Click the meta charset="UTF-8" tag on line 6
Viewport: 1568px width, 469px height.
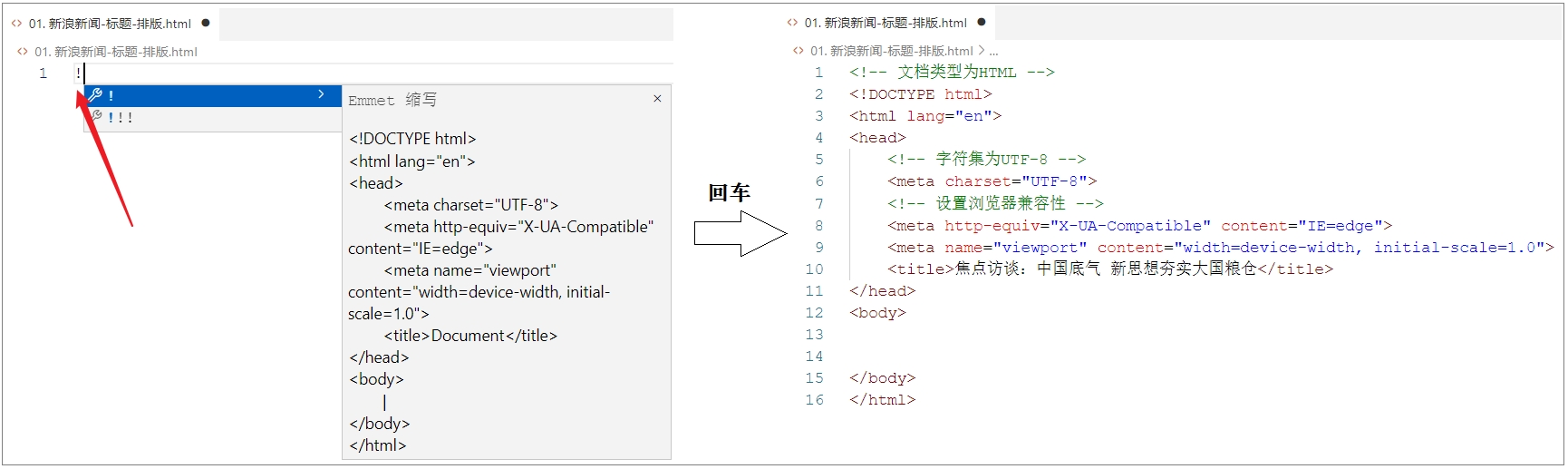pyautogui.click(x=992, y=181)
